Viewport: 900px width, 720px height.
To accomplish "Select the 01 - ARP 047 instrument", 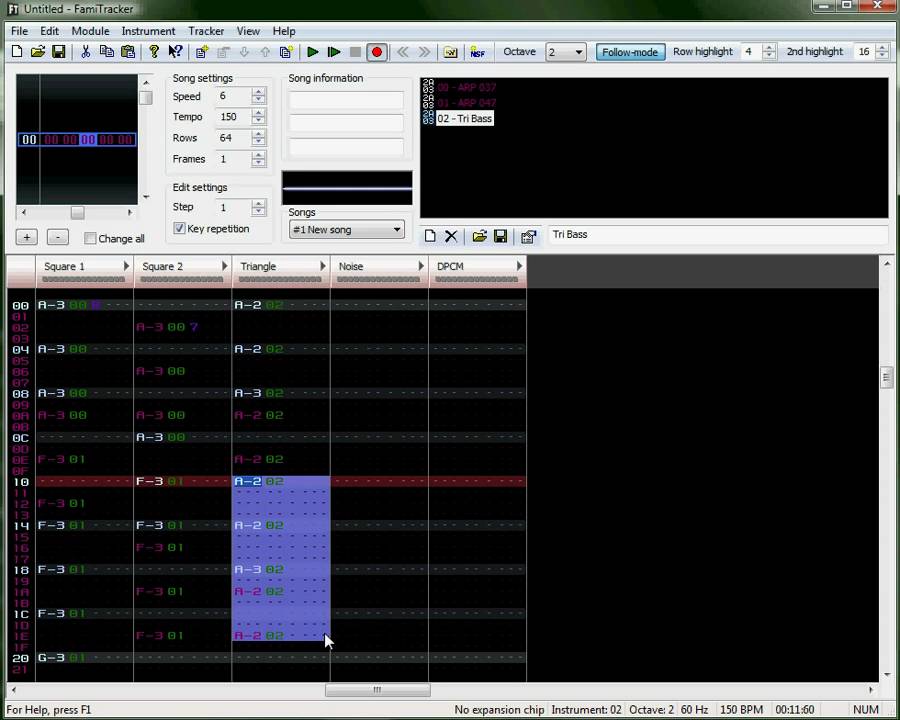I will click(x=466, y=103).
